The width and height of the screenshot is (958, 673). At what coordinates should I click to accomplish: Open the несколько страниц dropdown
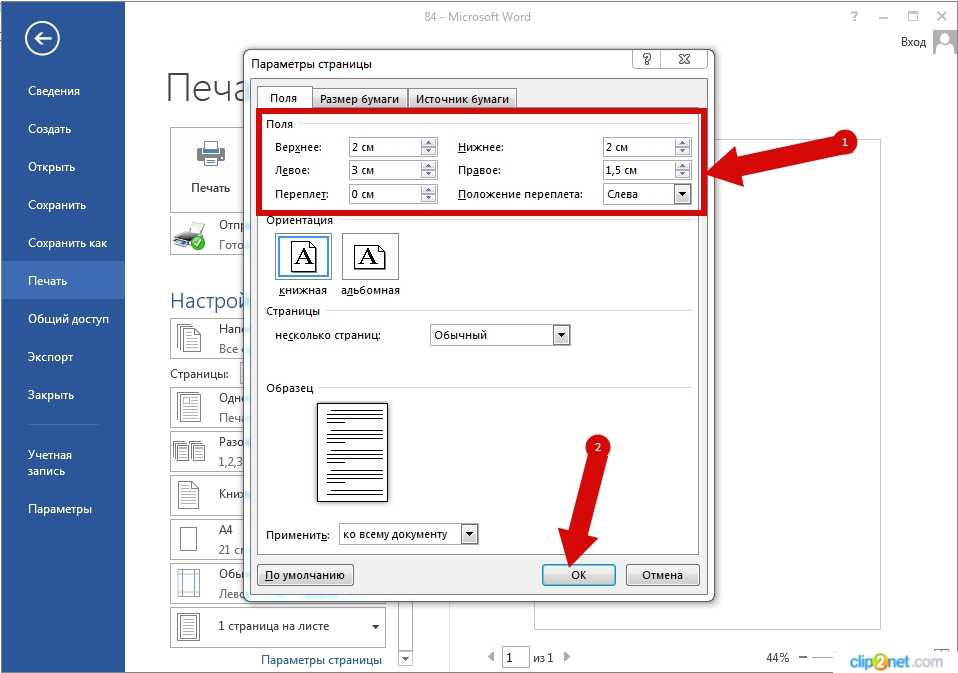click(561, 335)
